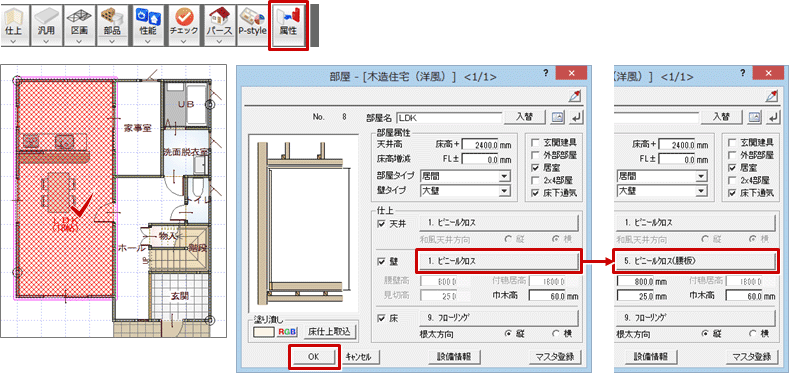
Task: Confirm with the OK button
Action: [x=314, y=356]
